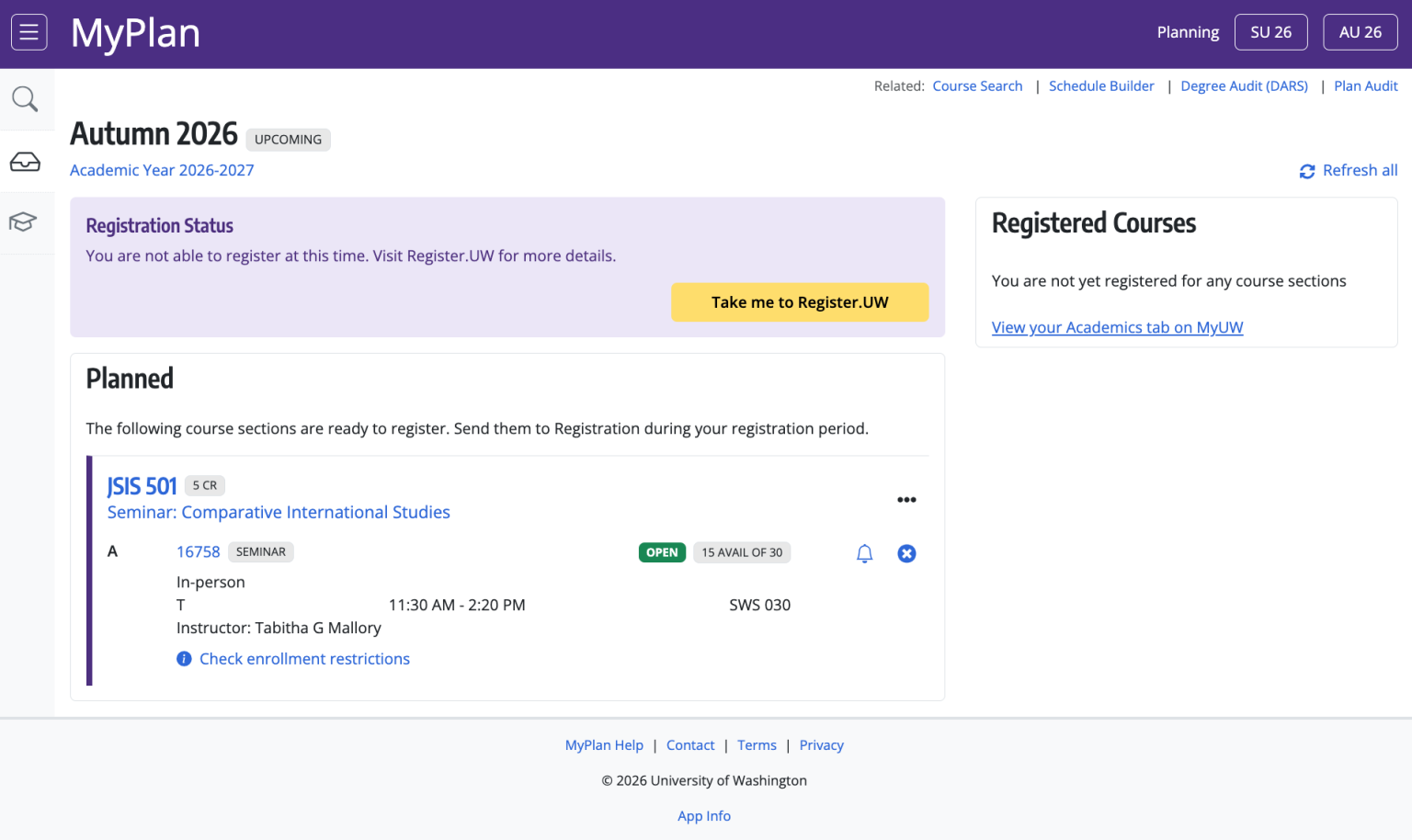Go to the MyPlan home logo

[x=135, y=33]
